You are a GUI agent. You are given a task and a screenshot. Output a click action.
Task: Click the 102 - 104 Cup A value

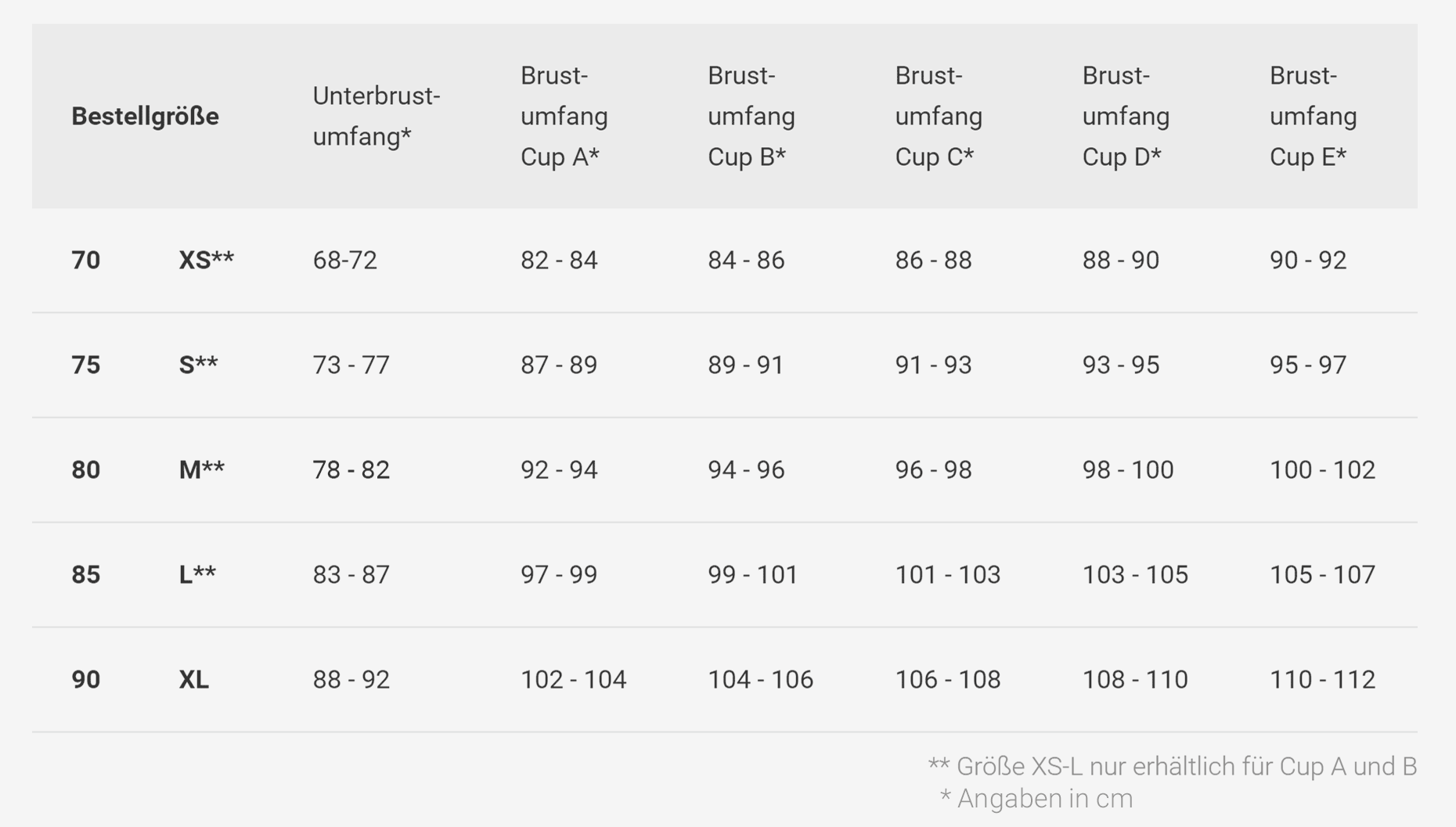[x=573, y=679]
